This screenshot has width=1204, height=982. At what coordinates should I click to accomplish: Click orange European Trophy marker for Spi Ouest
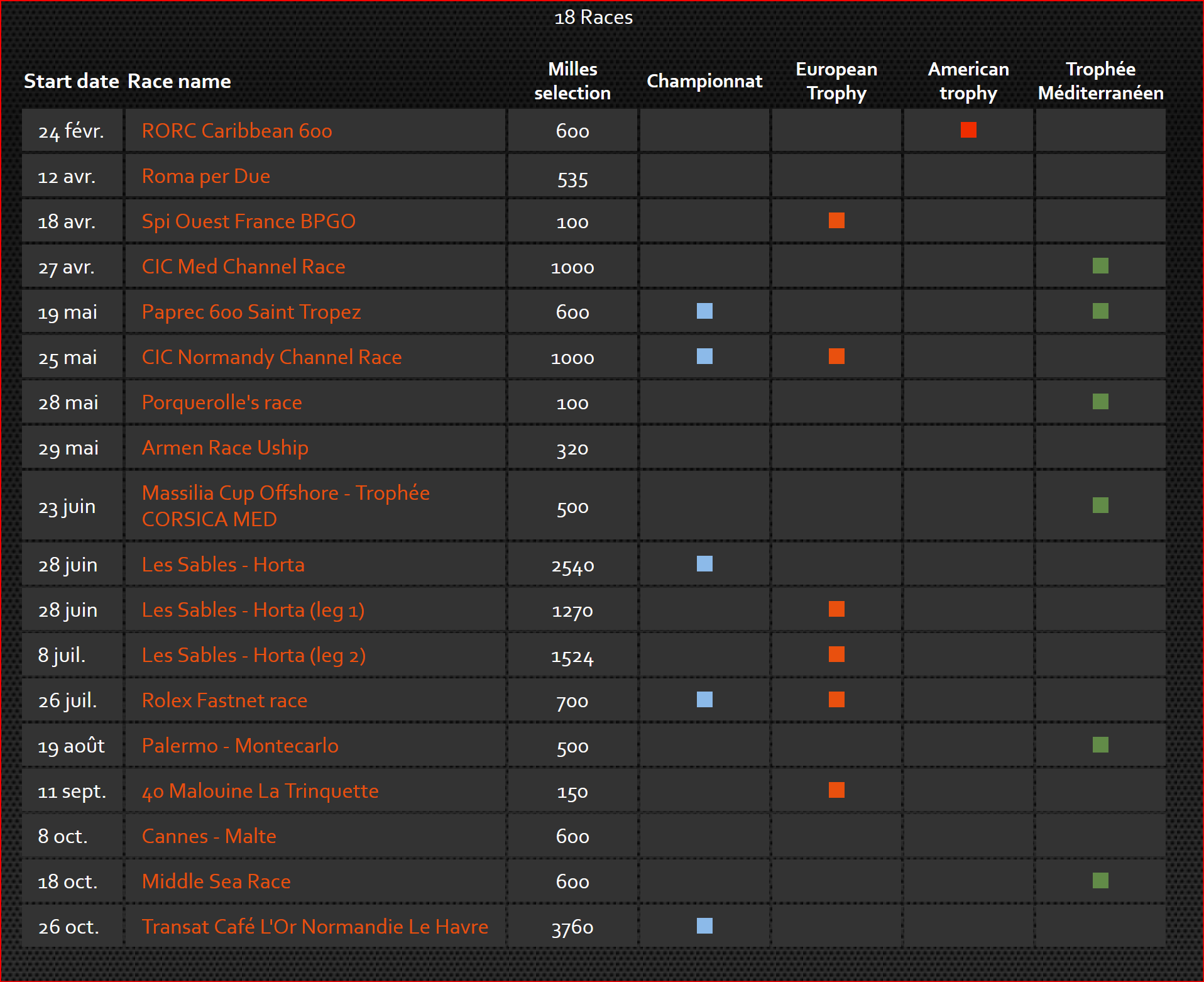pos(836,221)
